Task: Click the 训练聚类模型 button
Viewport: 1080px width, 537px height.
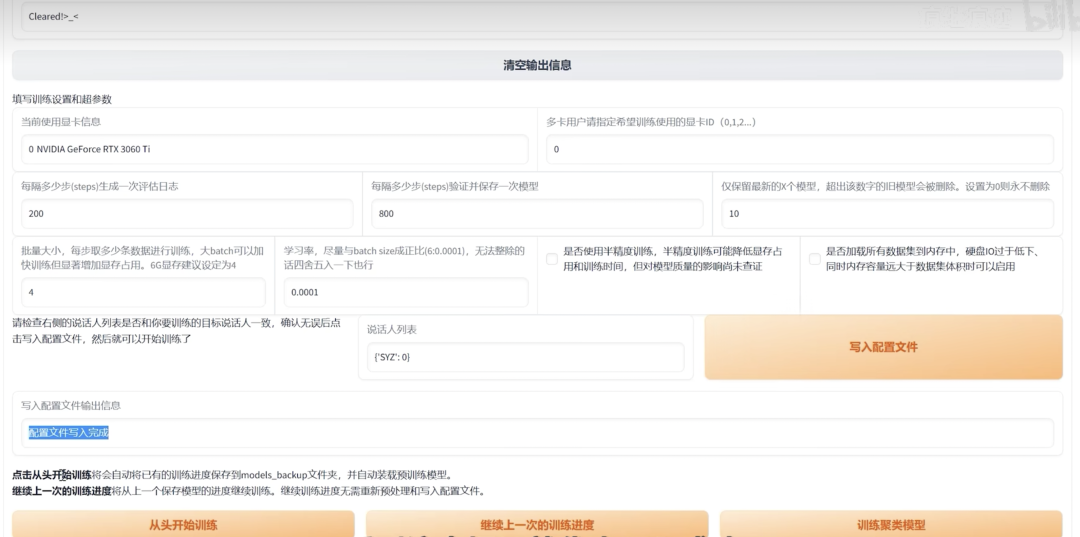Action: (890, 524)
